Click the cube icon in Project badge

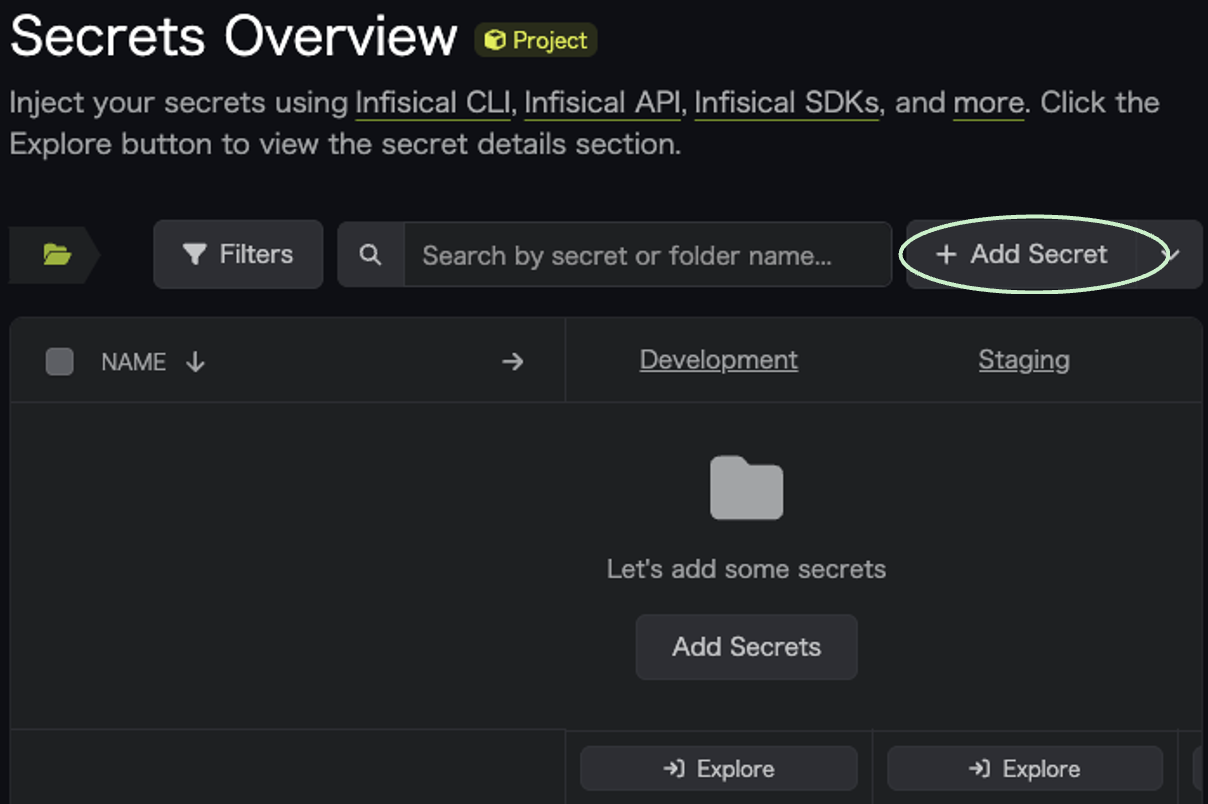494,40
